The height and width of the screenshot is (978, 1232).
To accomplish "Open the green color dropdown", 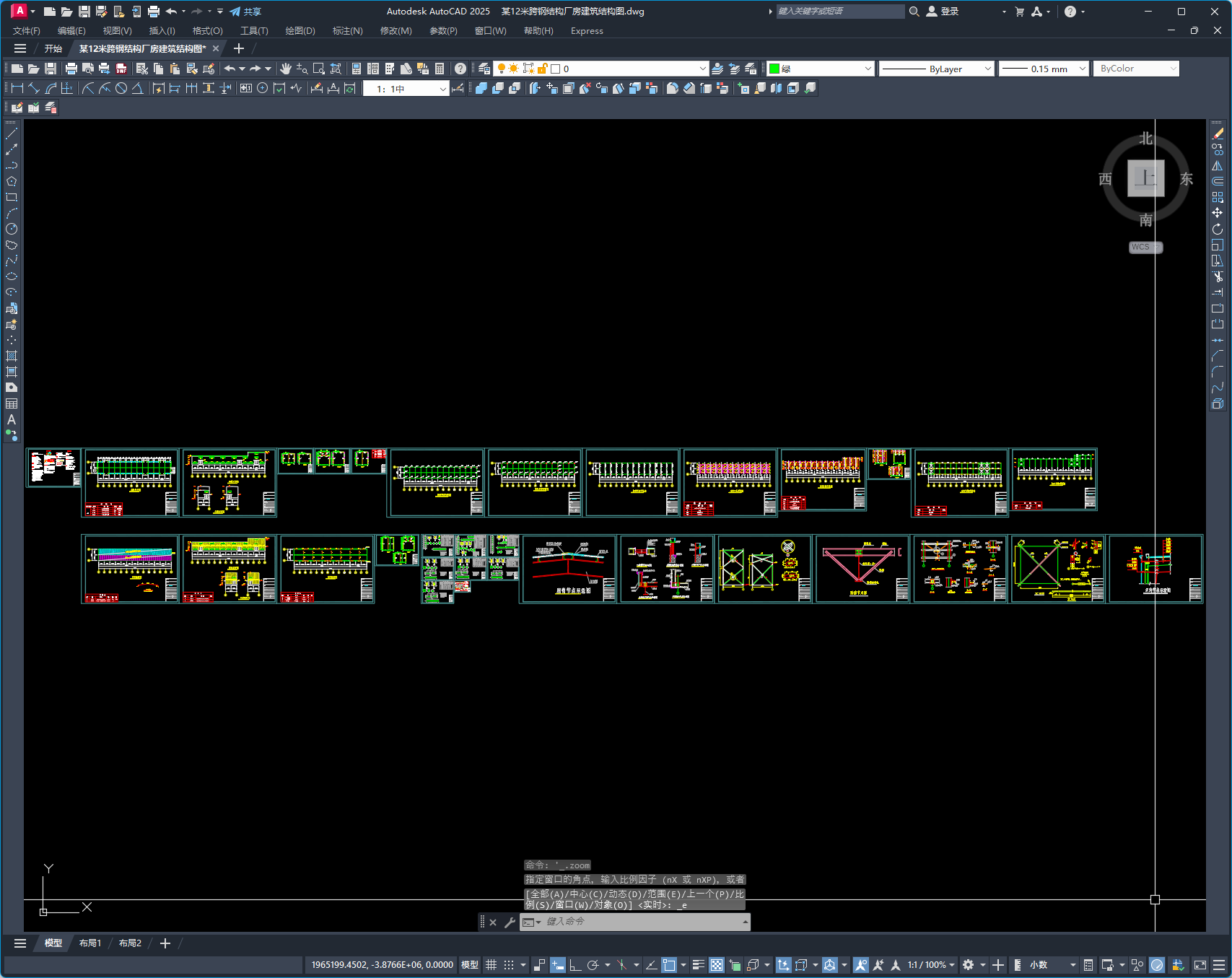I will point(821,69).
